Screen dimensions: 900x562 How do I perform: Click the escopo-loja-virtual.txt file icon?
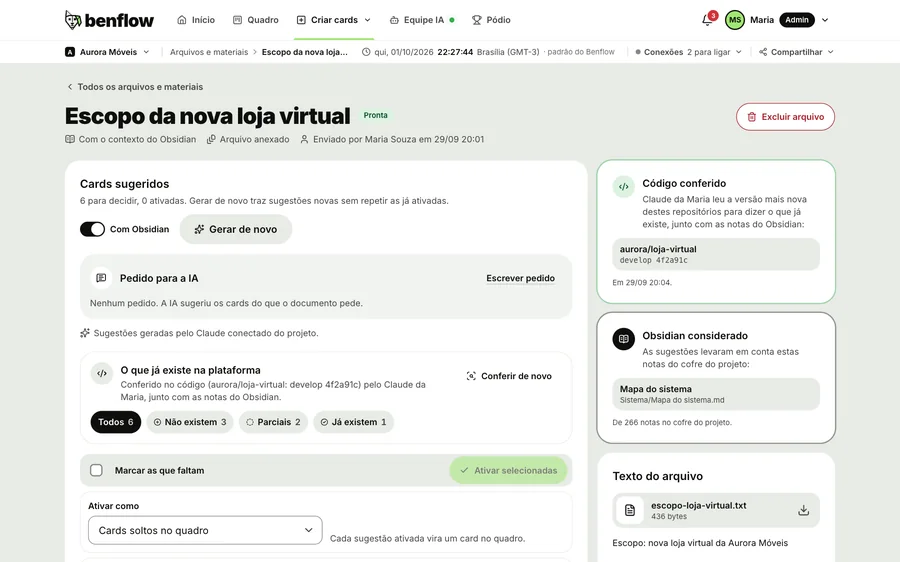(630, 510)
